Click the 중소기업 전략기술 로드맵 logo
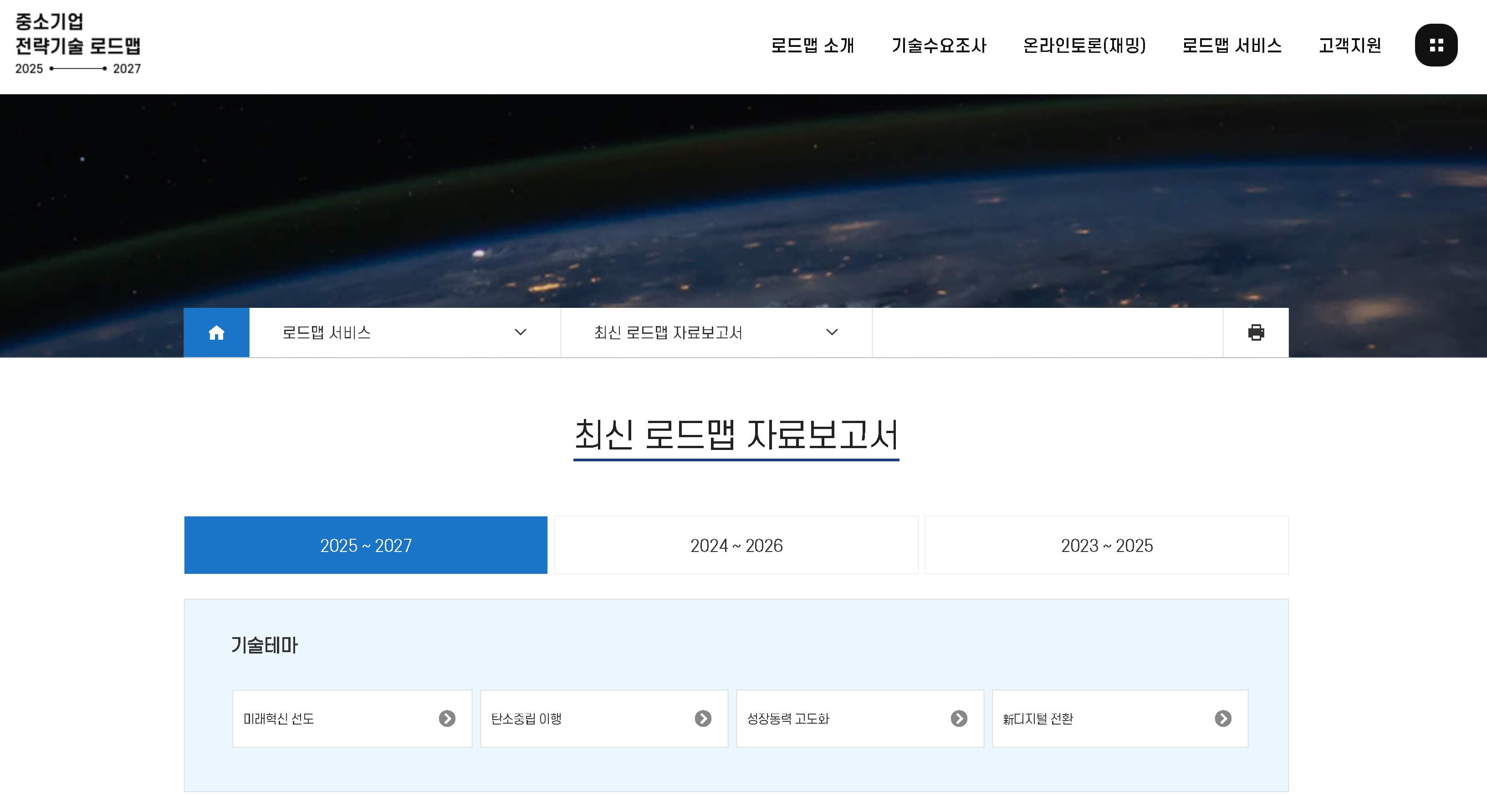Image resolution: width=1487 pixels, height=812 pixels. pos(78,44)
